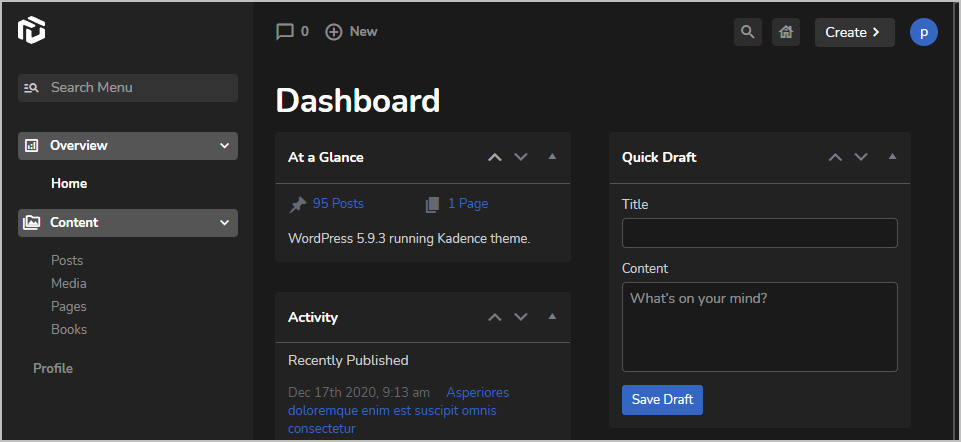
Task: Click the 'Activity' widget title
Action: pyautogui.click(x=313, y=318)
